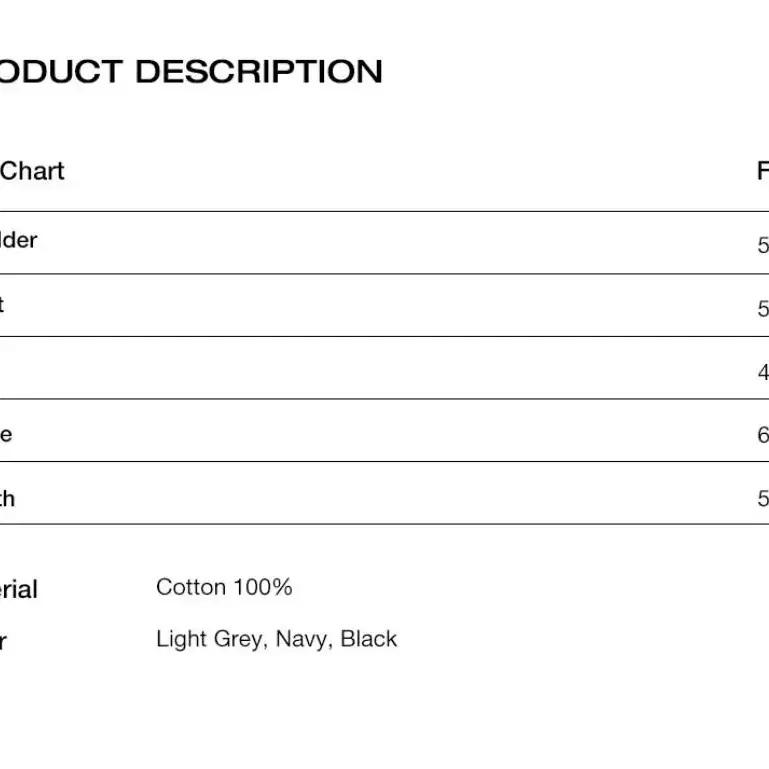Select the word Cotton in the material text
769x769 pixels.
(191, 587)
